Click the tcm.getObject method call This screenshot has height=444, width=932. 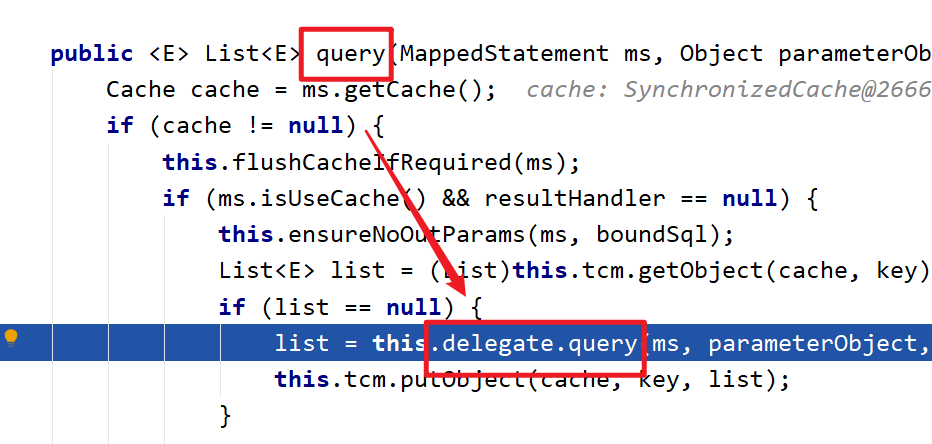(x=672, y=271)
